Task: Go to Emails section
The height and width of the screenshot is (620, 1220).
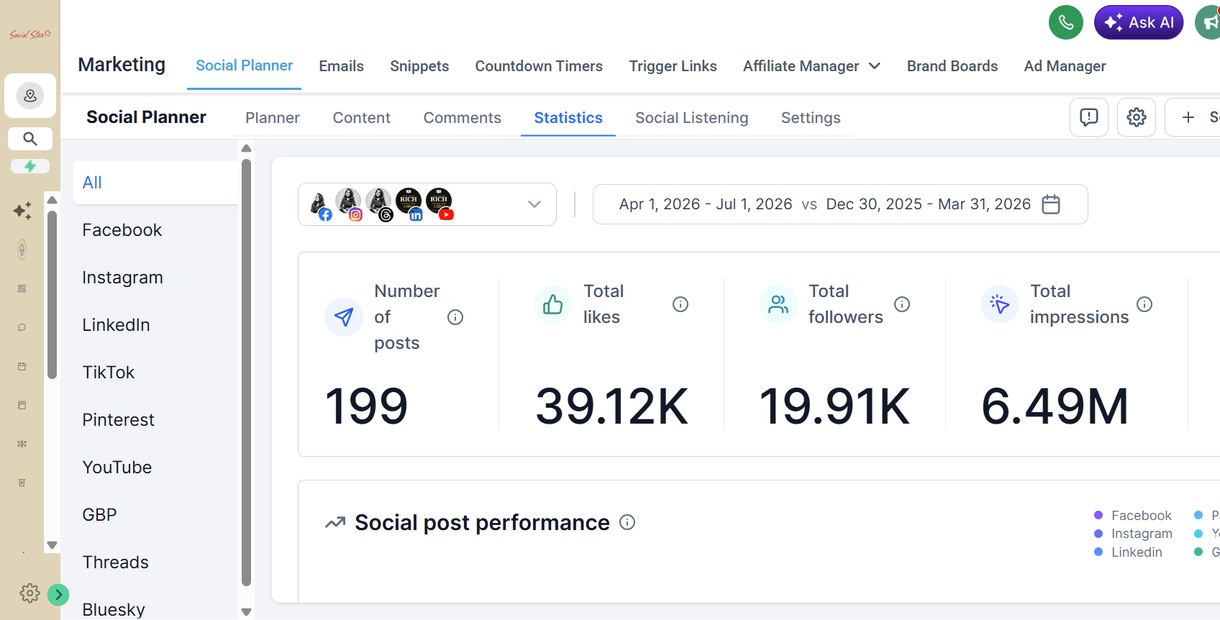Action: tap(341, 66)
